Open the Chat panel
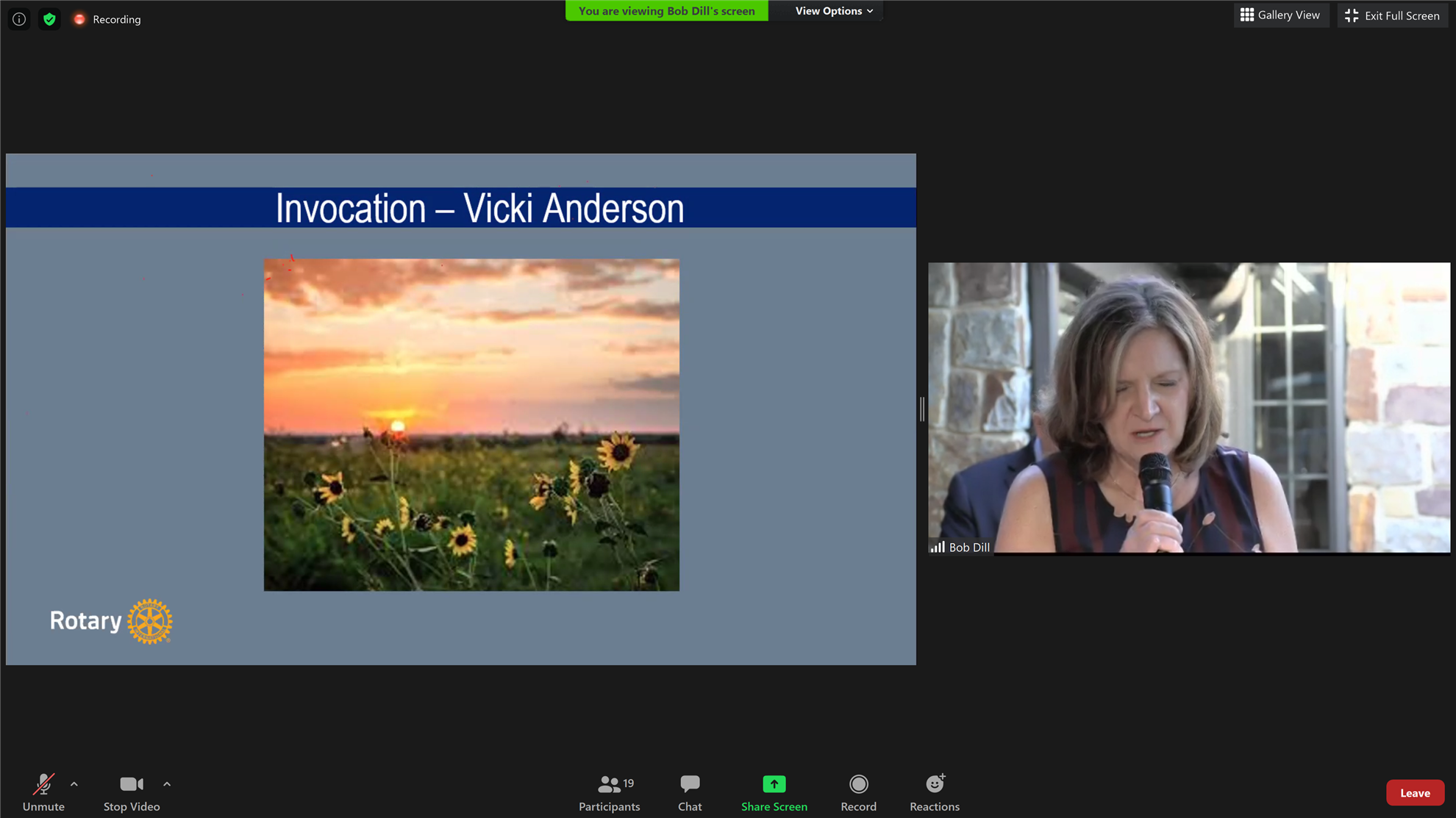 [x=689, y=792]
